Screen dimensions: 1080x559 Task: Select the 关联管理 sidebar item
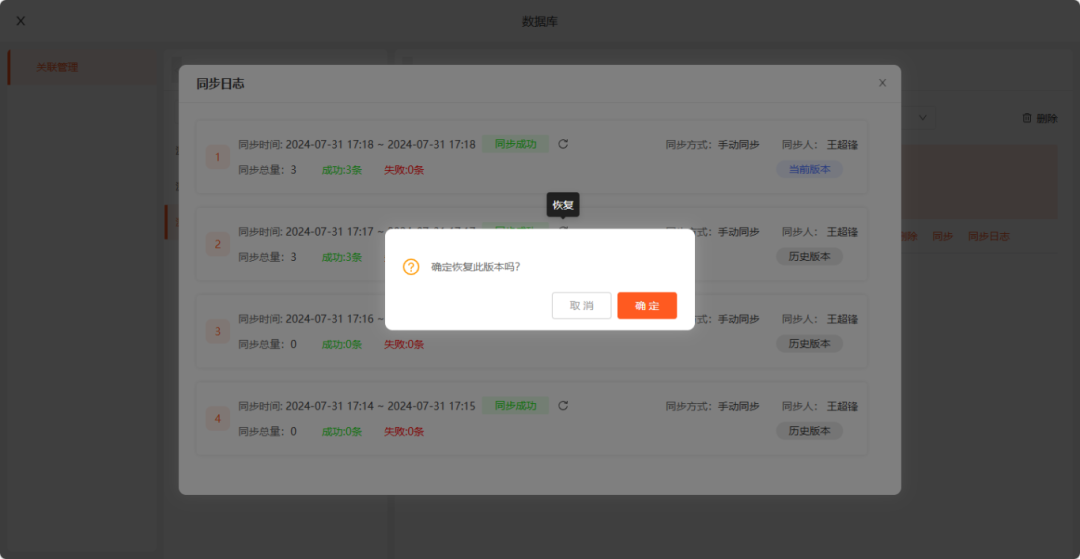click(83, 67)
